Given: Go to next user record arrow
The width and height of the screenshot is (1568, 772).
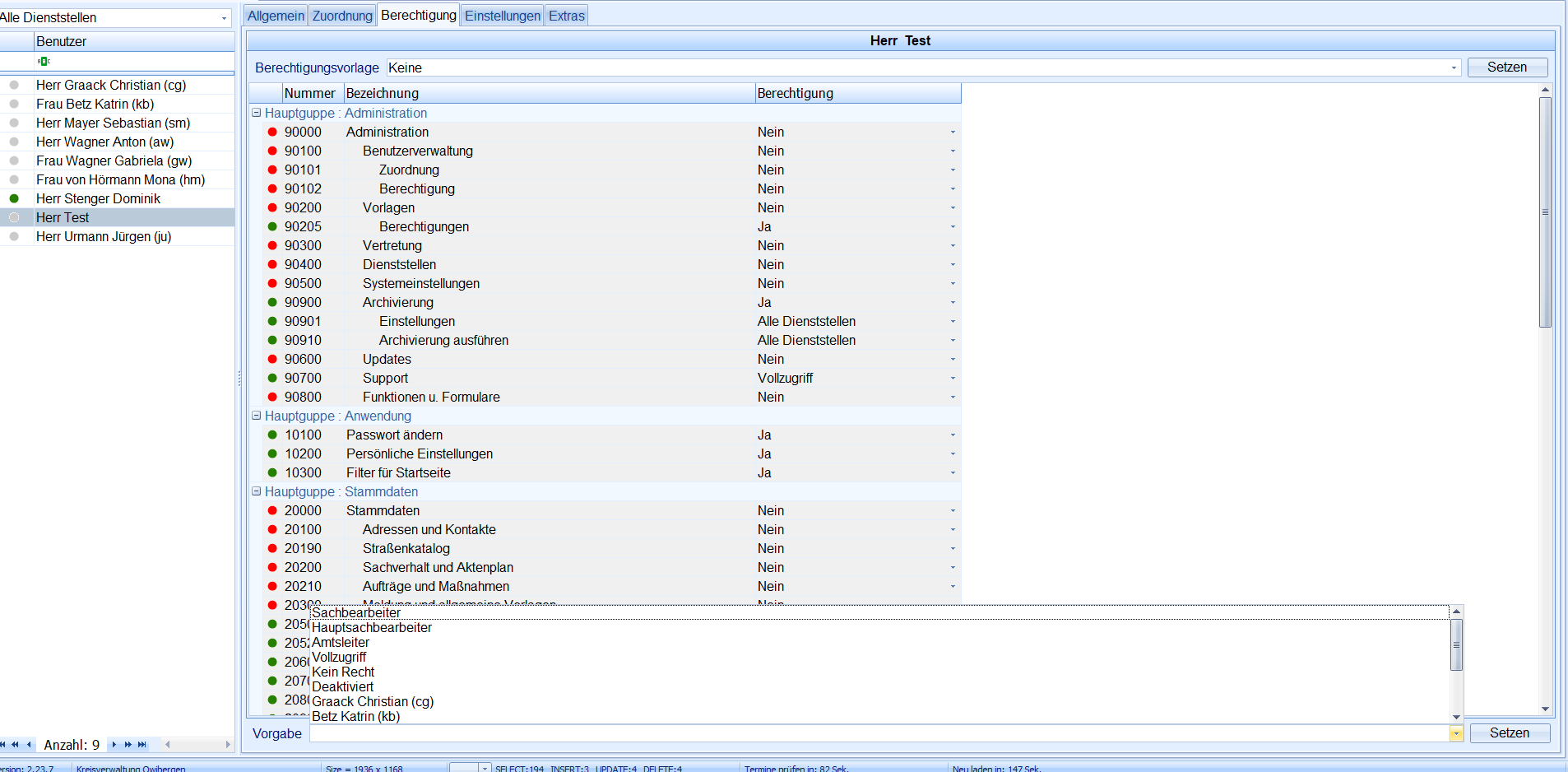Looking at the screenshot, I should [x=114, y=745].
